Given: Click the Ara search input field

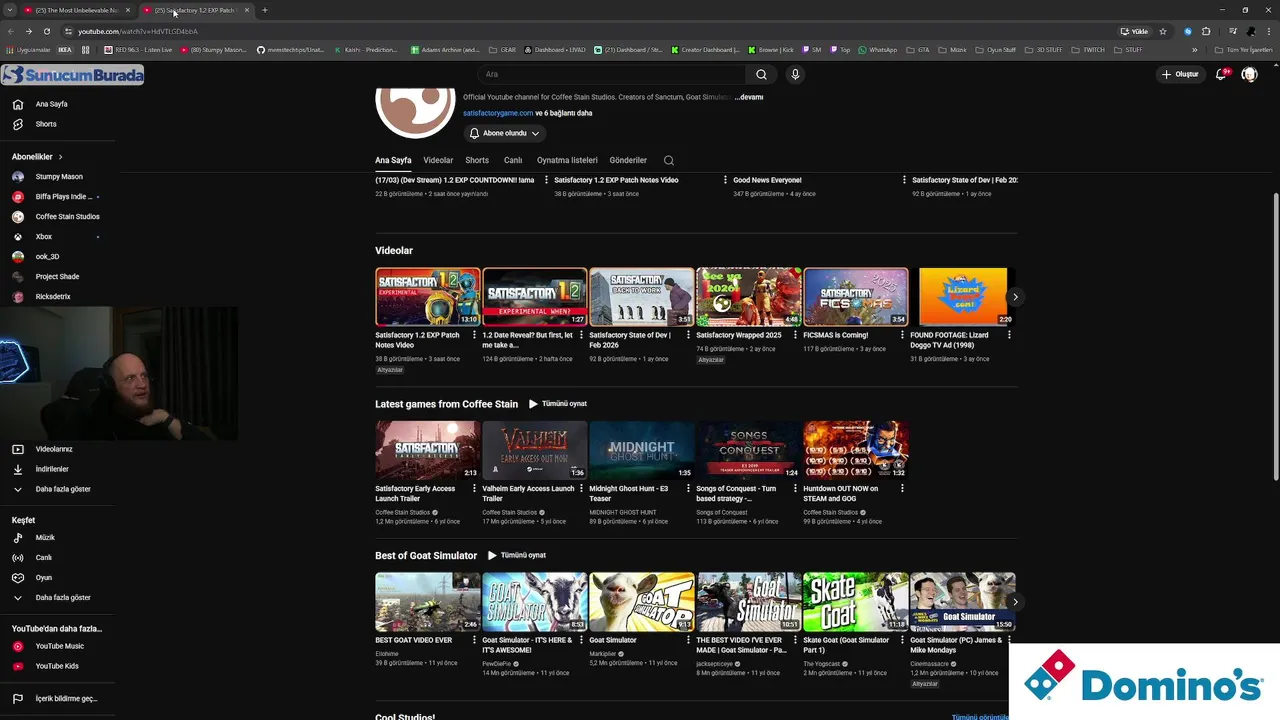Looking at the screenshot, I should pos(610,74).
